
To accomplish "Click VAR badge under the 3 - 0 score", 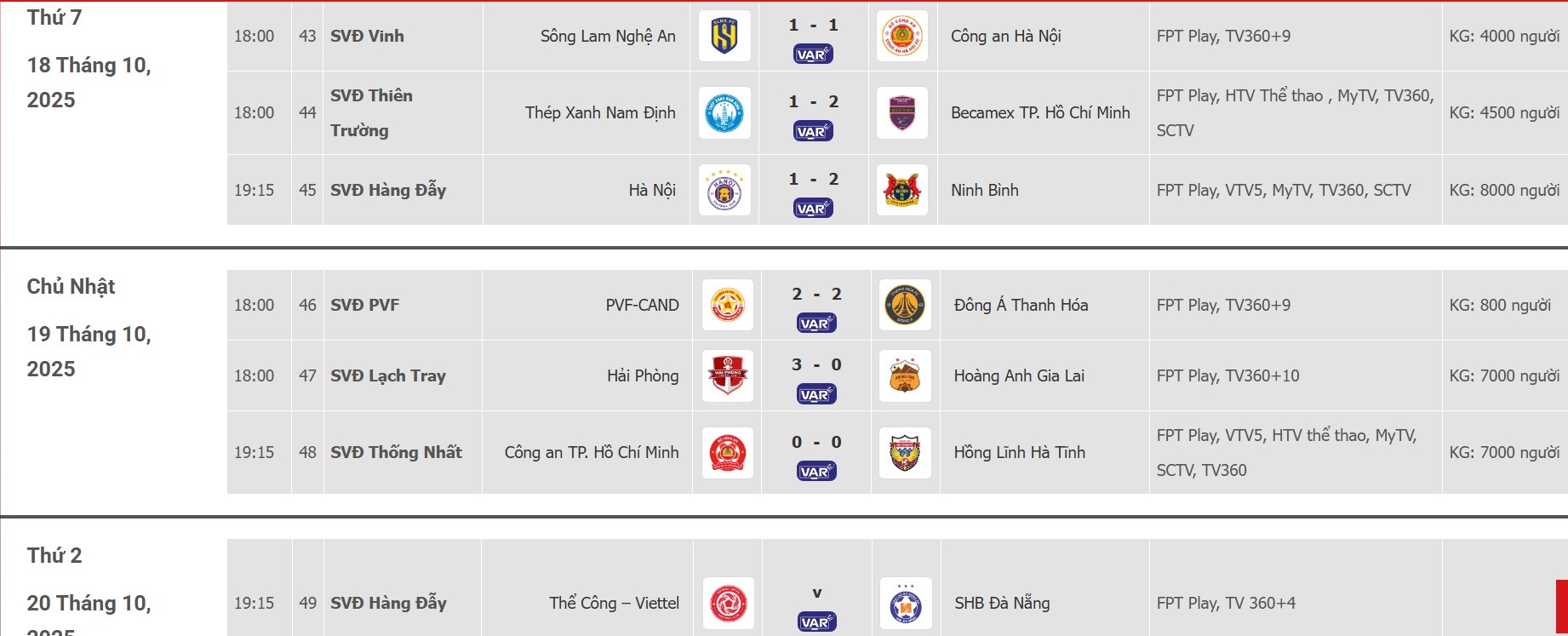I will tap(816, 394).
